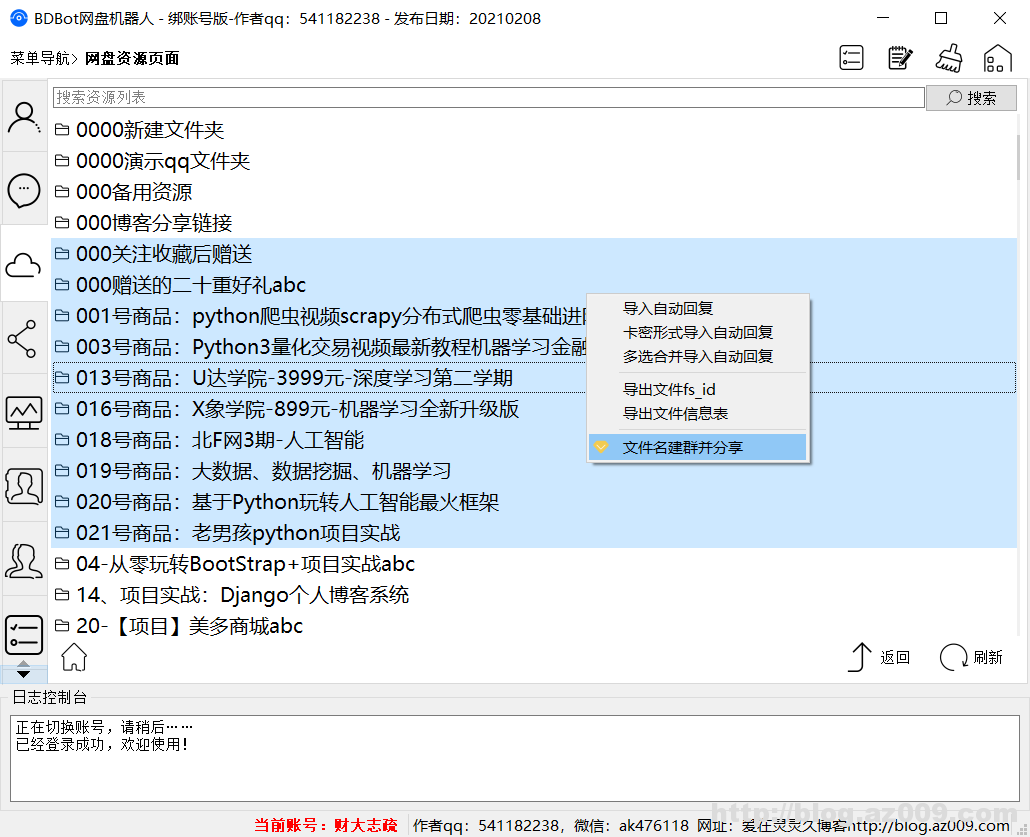
Task: Open the share panel from sidebar
Action: 24,337
